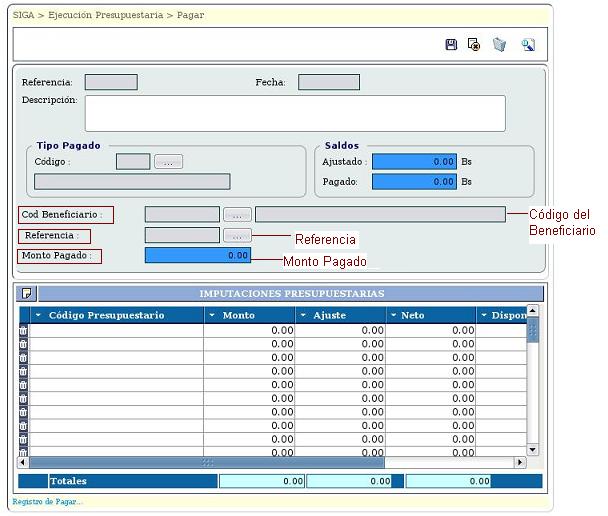
Task: Delete the first grid row with trash icon
Action: tap(24, 330)
